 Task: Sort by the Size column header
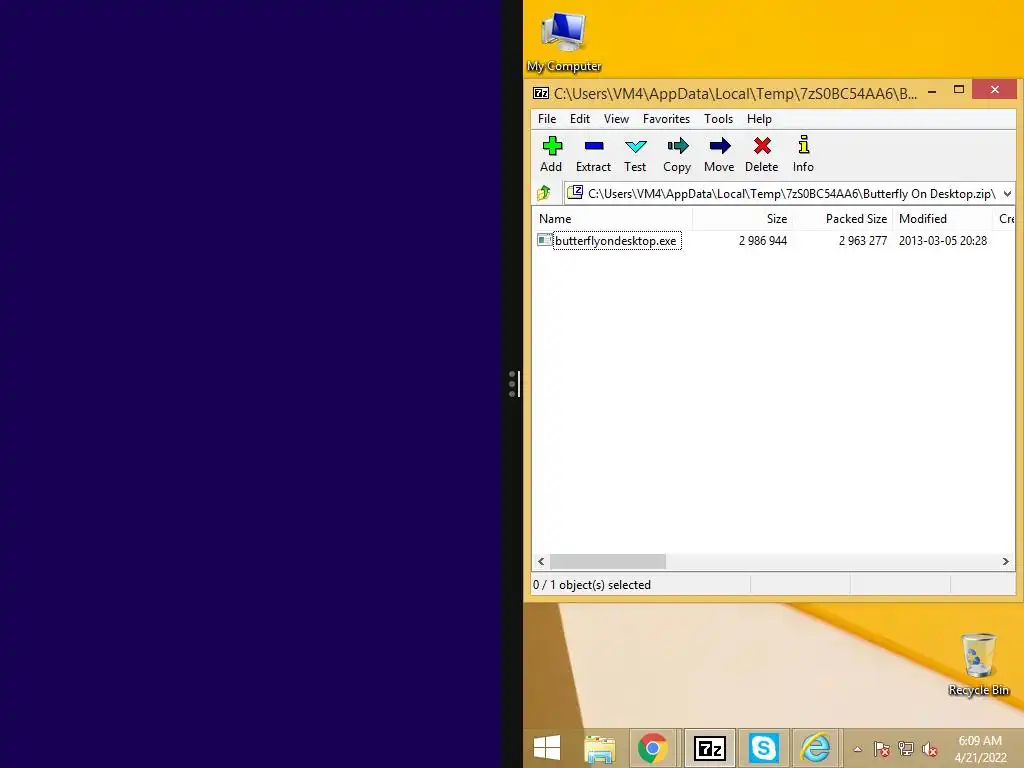[743, 219]
